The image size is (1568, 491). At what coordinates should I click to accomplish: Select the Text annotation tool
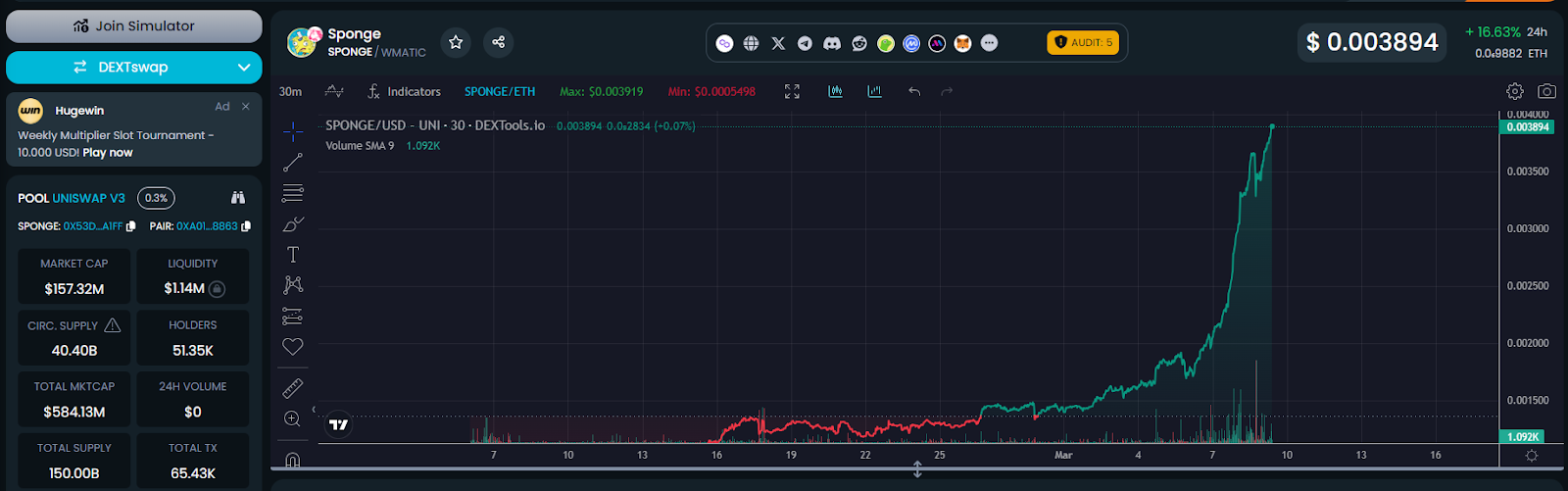coord(292,255)
